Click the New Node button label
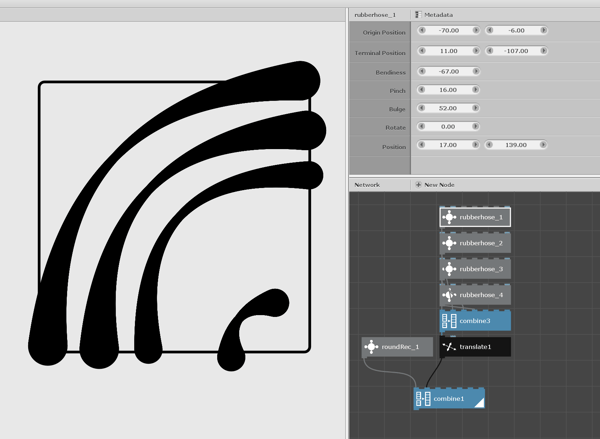This screenshot has height=439, width=600. point(439,184)
